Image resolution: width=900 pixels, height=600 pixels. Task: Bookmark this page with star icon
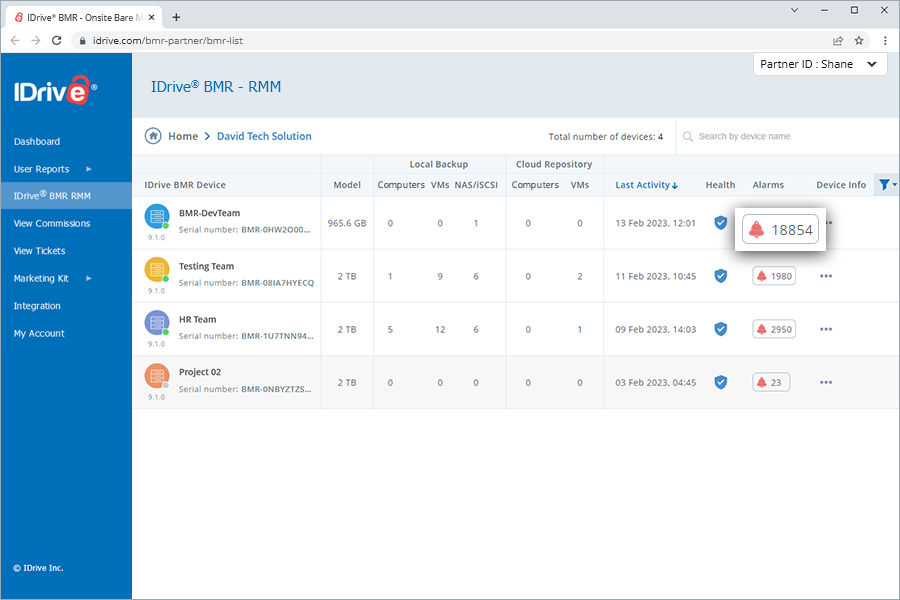859,40
